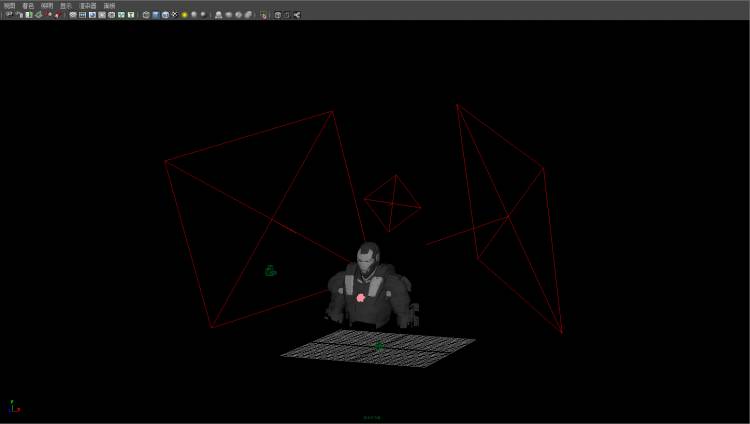750x424 pixels.
Task: Toggle the Field Chart icon
Action: [x=111, y=15]
